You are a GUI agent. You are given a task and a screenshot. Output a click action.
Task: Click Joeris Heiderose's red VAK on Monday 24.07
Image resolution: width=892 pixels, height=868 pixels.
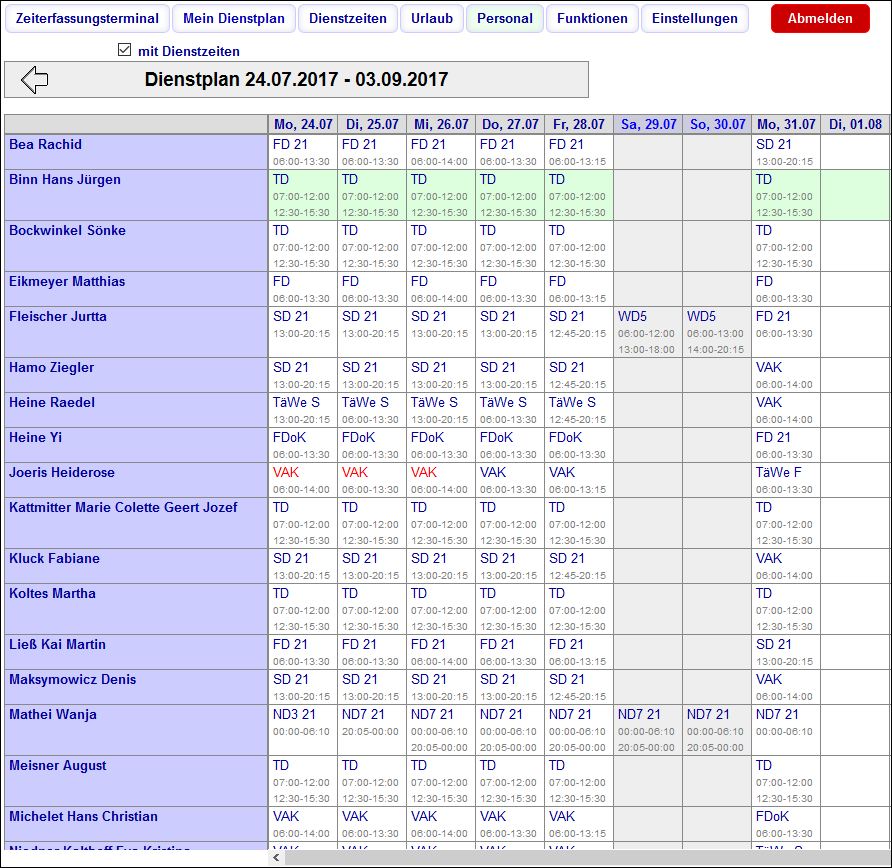pos(286,472)
